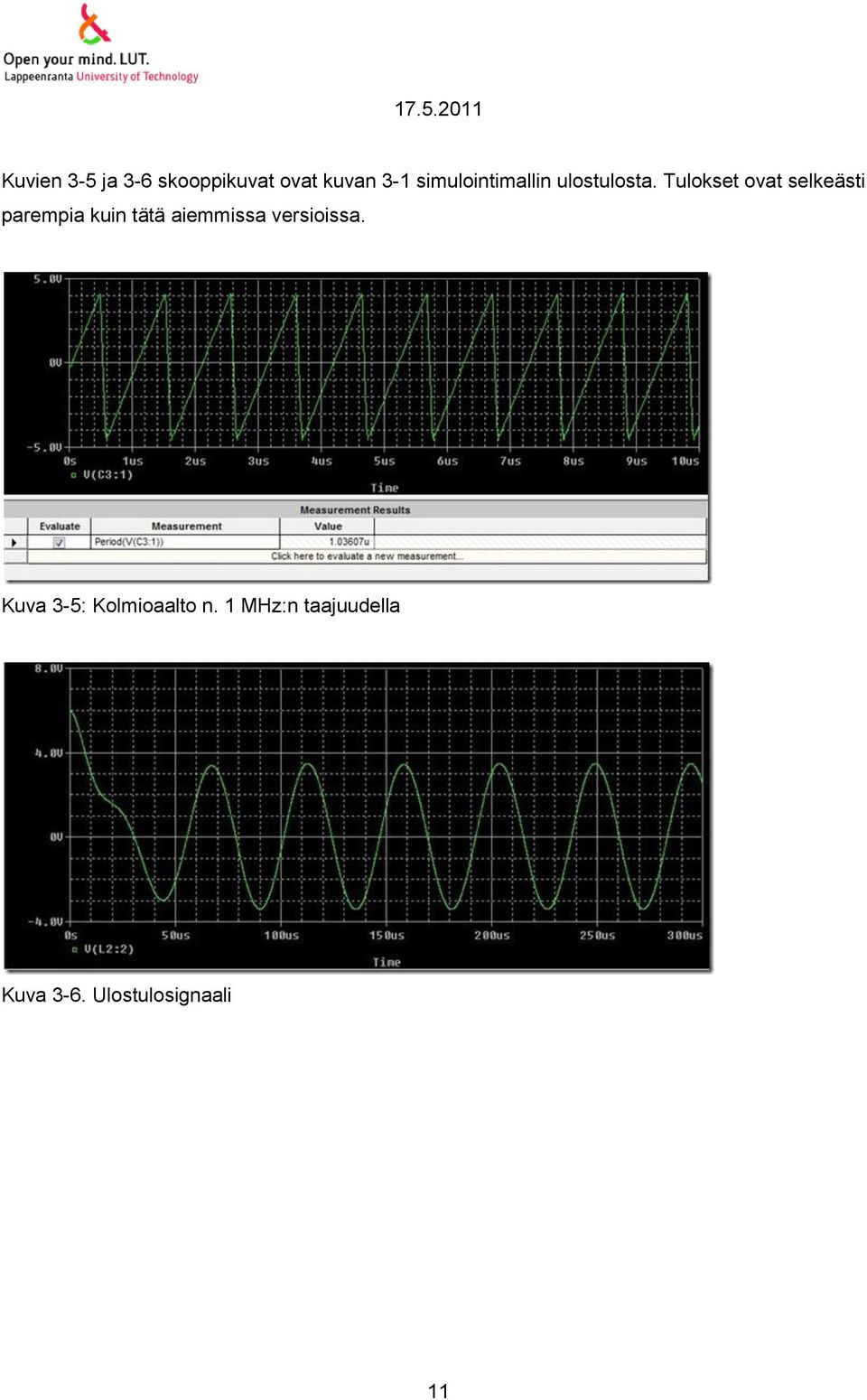Click the 150us tick label on the sine plot
867x1400 pixels.
387,936
